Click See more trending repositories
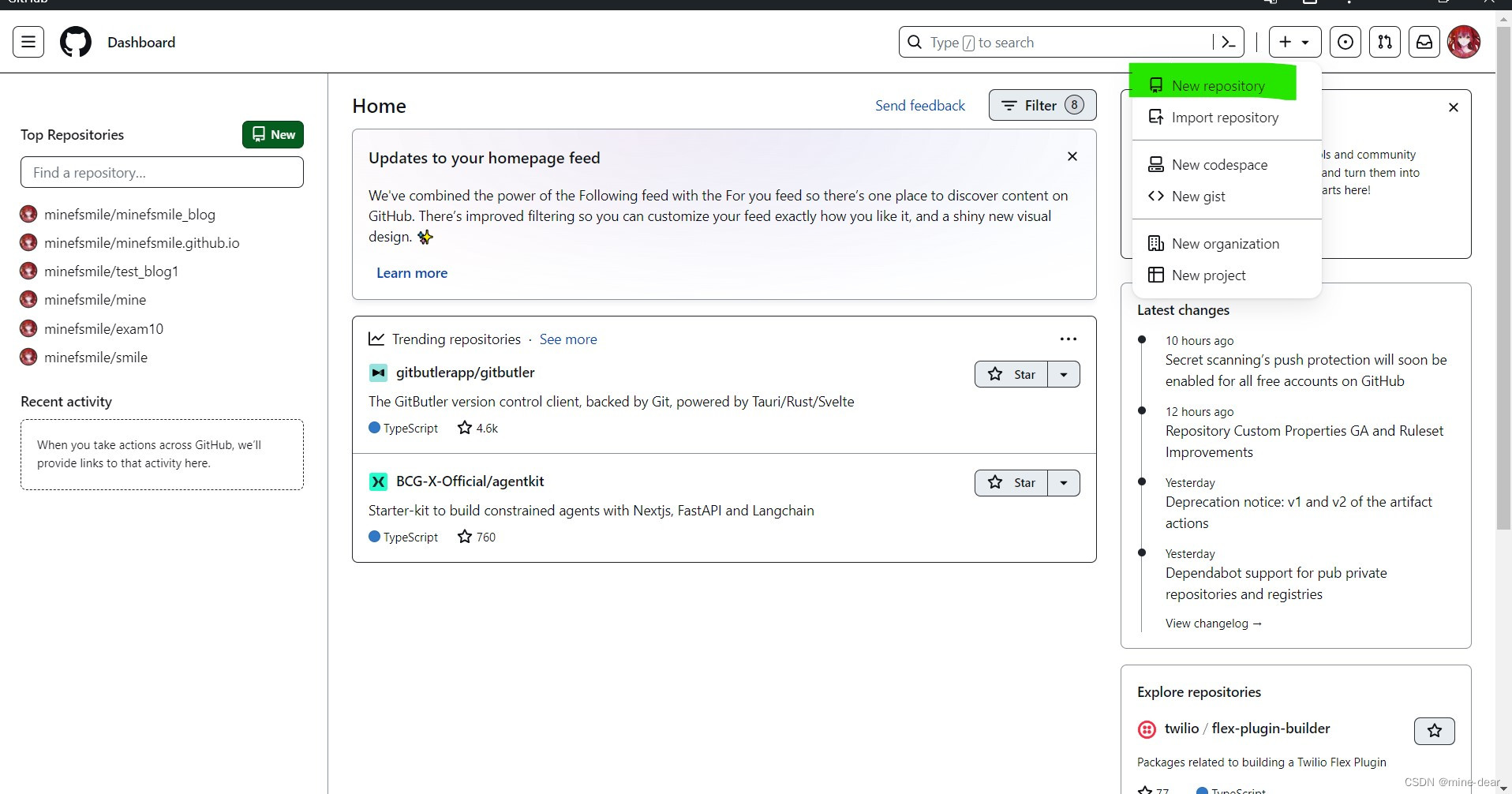This screenshot has height=794, width=1512. [x=568, y=339]
